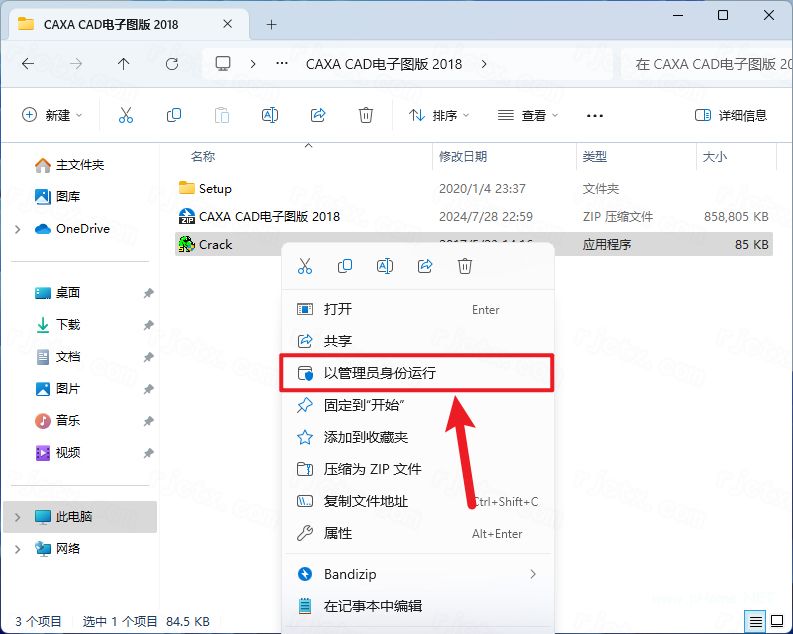
Task: Open the address bar ellipsis breadcrumb
Action: coord(282,64)
